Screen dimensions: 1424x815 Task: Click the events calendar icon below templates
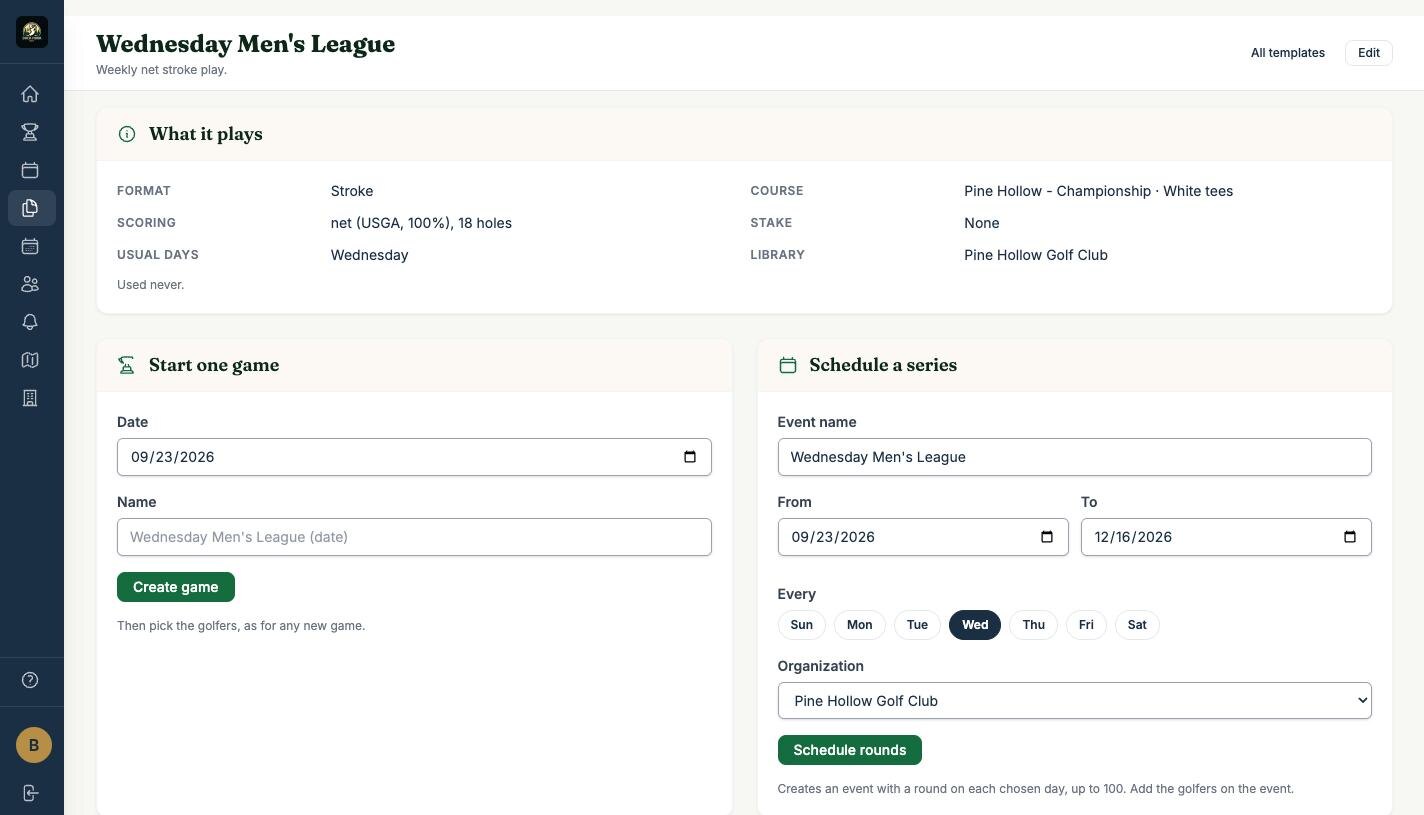pyautogui.click(x=30, y=246)
